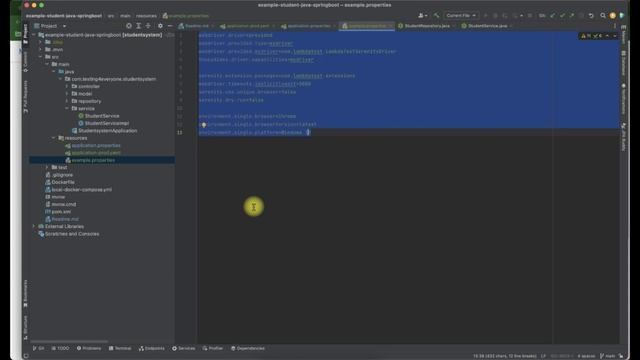
Task: Click the Rollback undo arrow icon
Action: 591,16
